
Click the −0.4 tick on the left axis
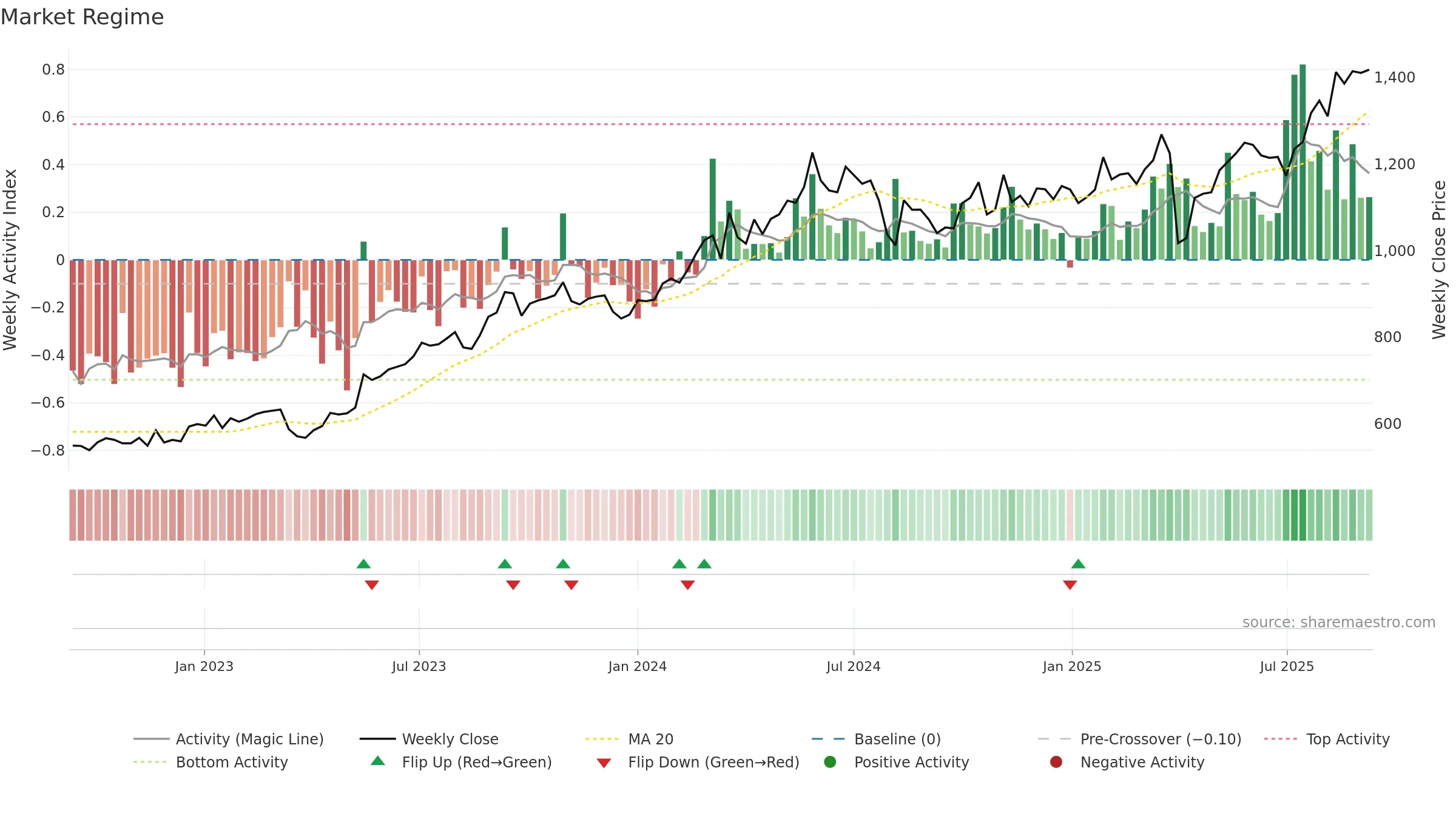pyautogui.click(x=48, y=355)
